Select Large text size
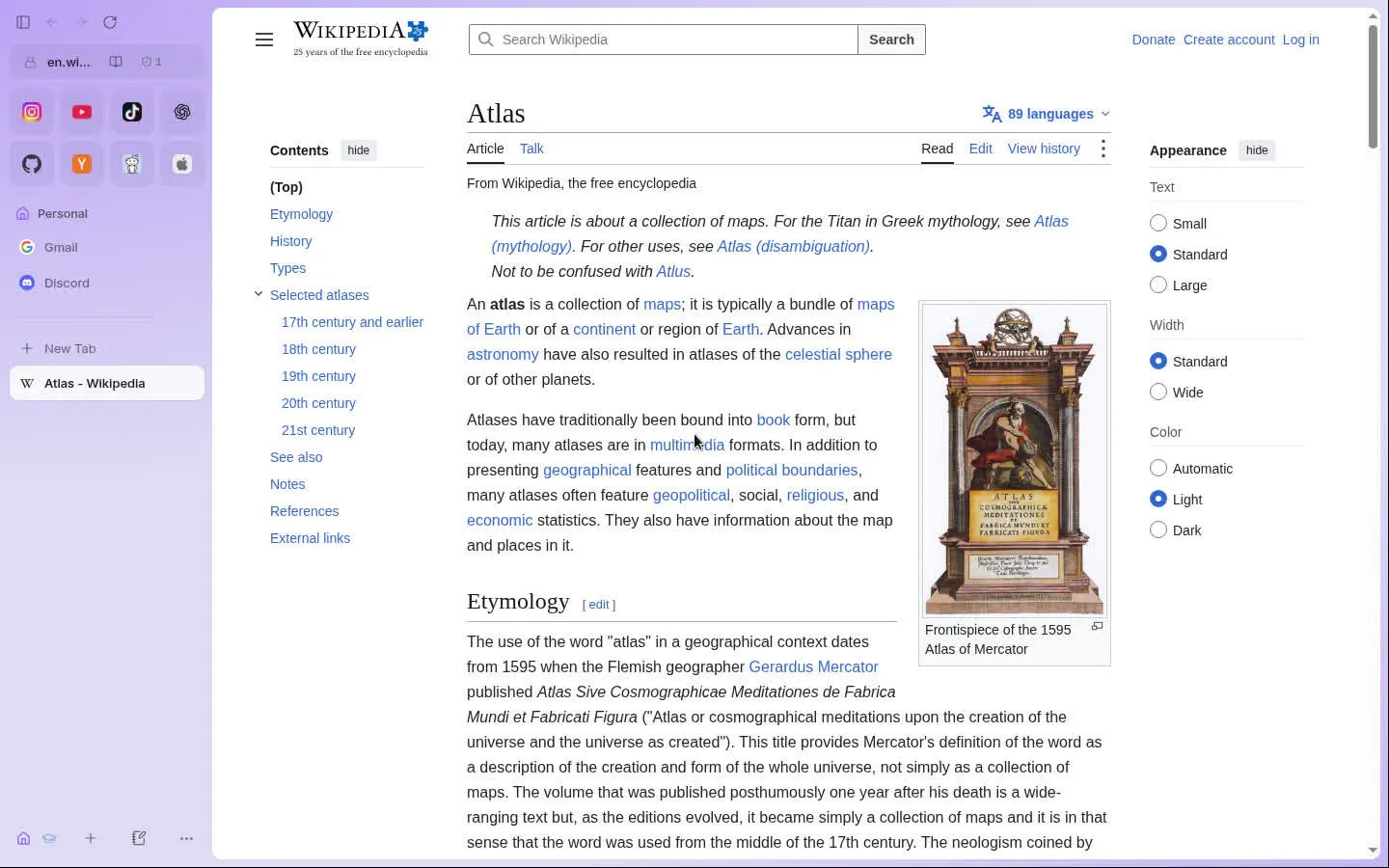Screen dimensions: 1389x868 (1158, 285)
